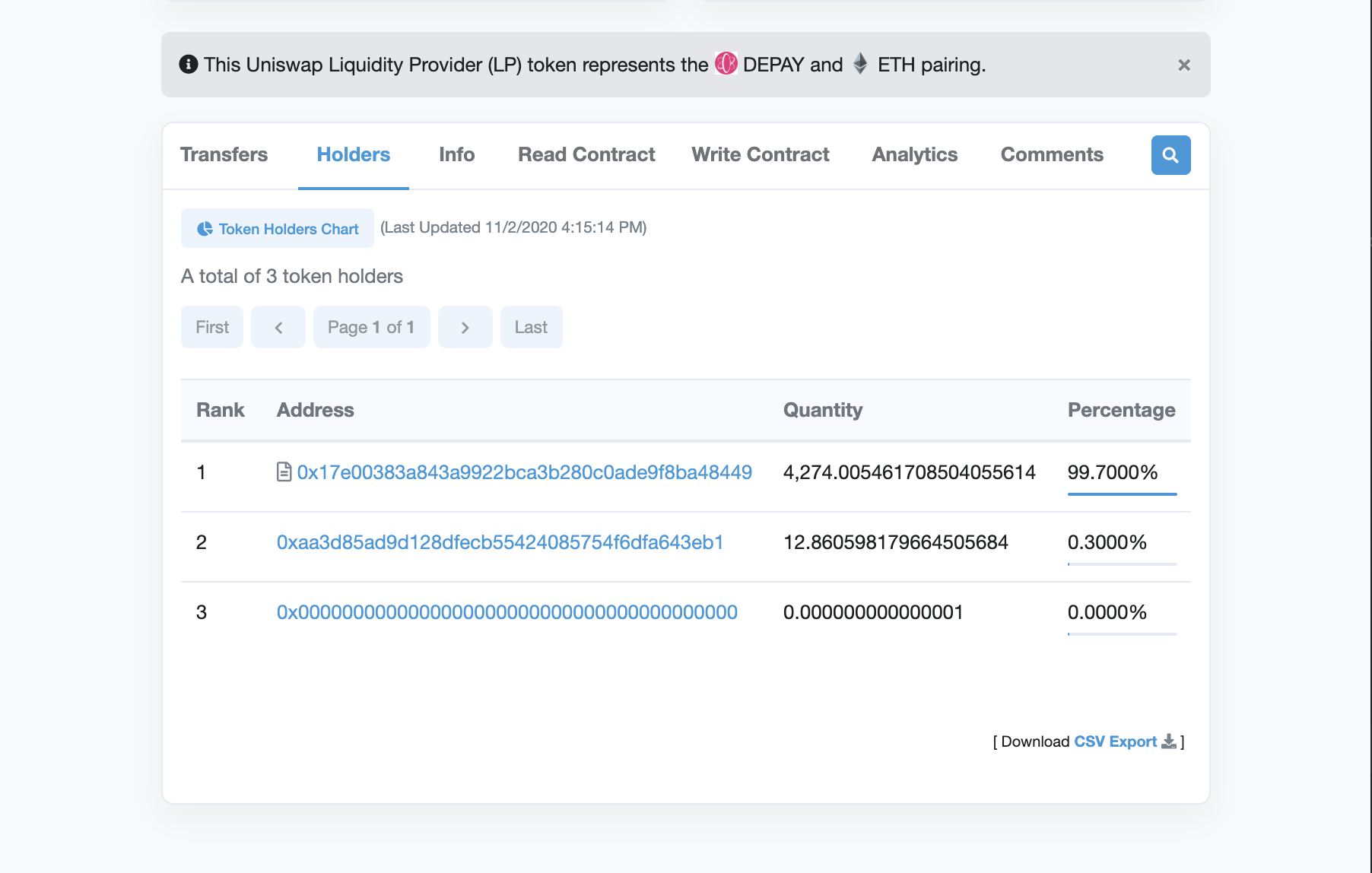Viewport: 1372px width, 873px height.
Task: Click the CSV download arrow icon
Action: [x=1169, y=741]
